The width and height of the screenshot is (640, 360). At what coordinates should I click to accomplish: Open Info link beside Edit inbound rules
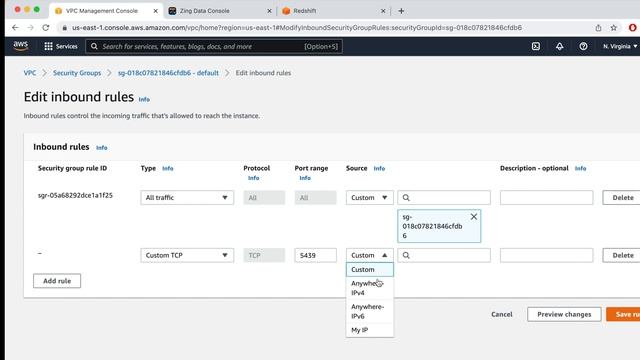click(144, 99)
